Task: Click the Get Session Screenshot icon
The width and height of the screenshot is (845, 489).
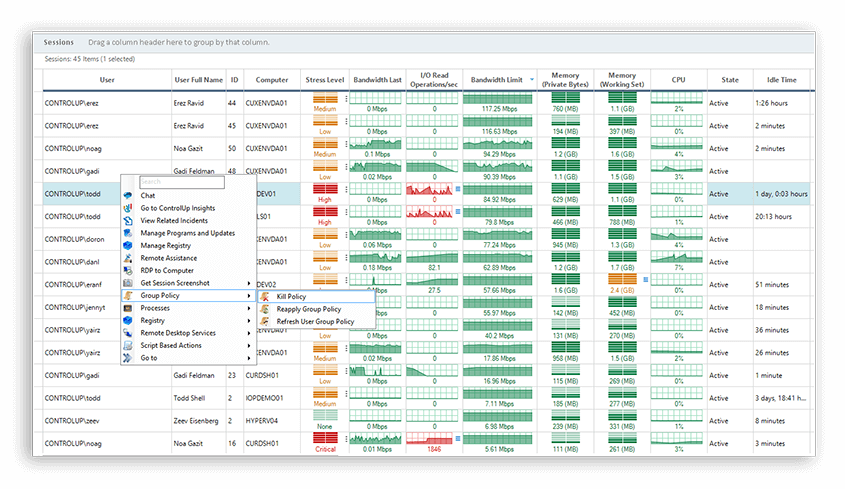Action: click(128, 283)
